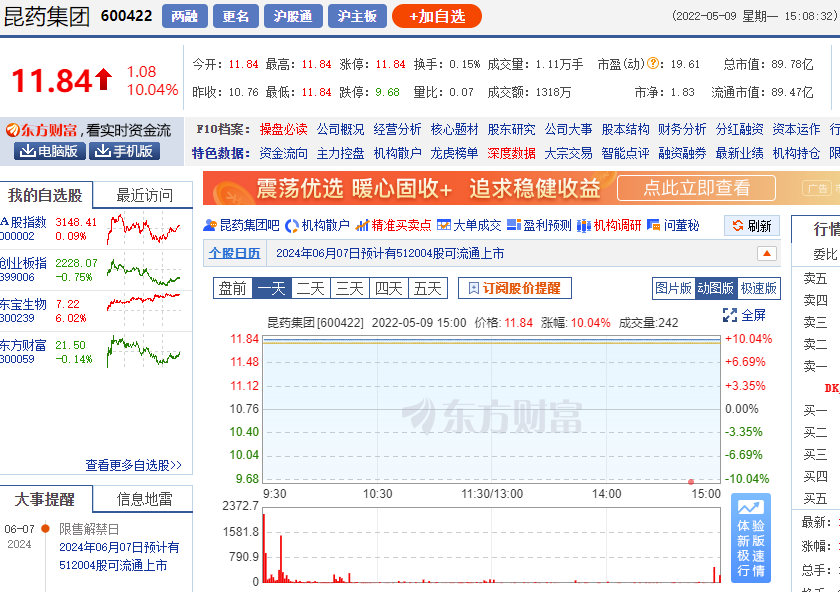Select the 二天 chart range
The height and width of the screenshot is (592, 840).
tap(311, 288)
